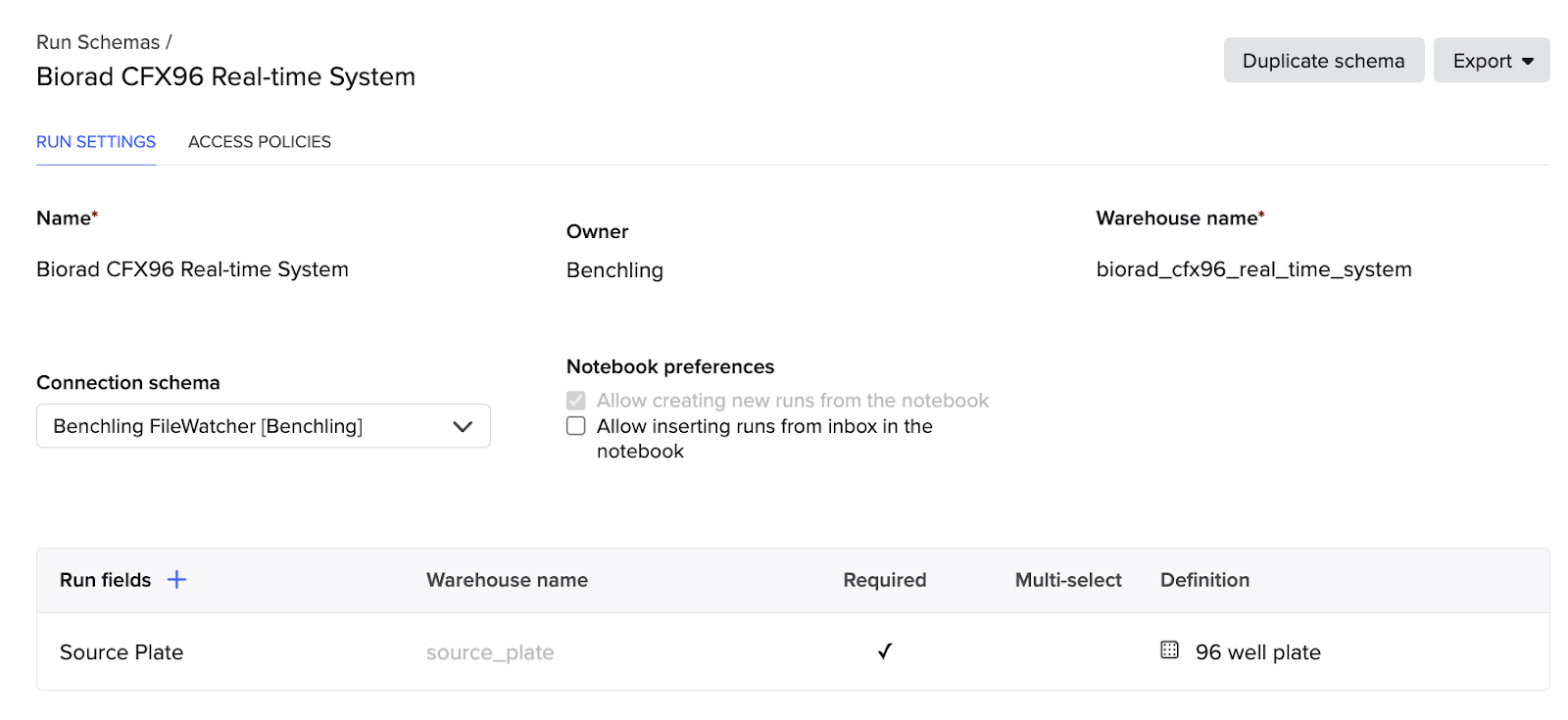
Task: Click the 'Run fields' column header
Action: click(x=105, y=580)
